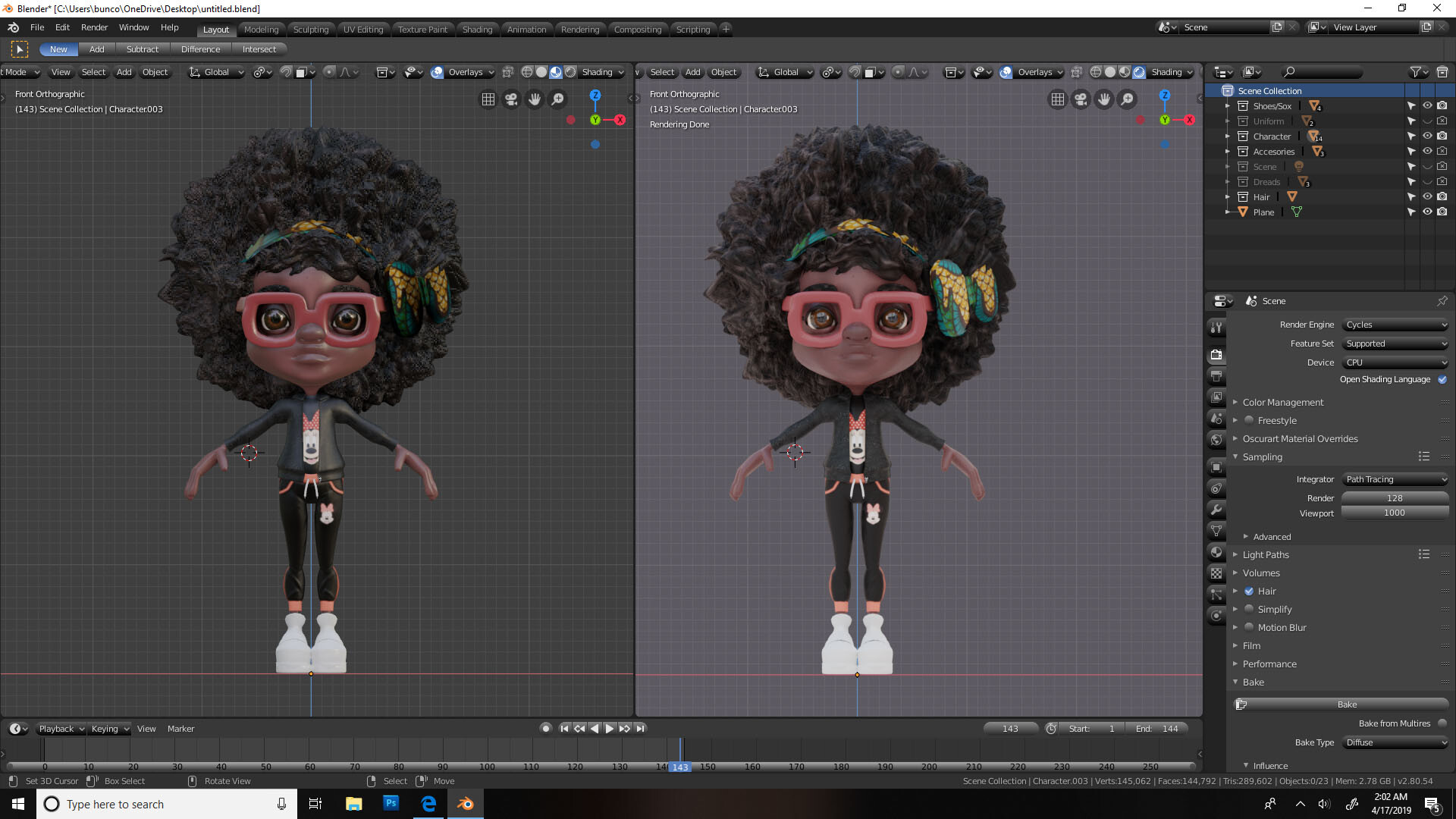Click the Intersect boolean option
The width and height of the screenshot is (1456, 819).
[259, 49]
